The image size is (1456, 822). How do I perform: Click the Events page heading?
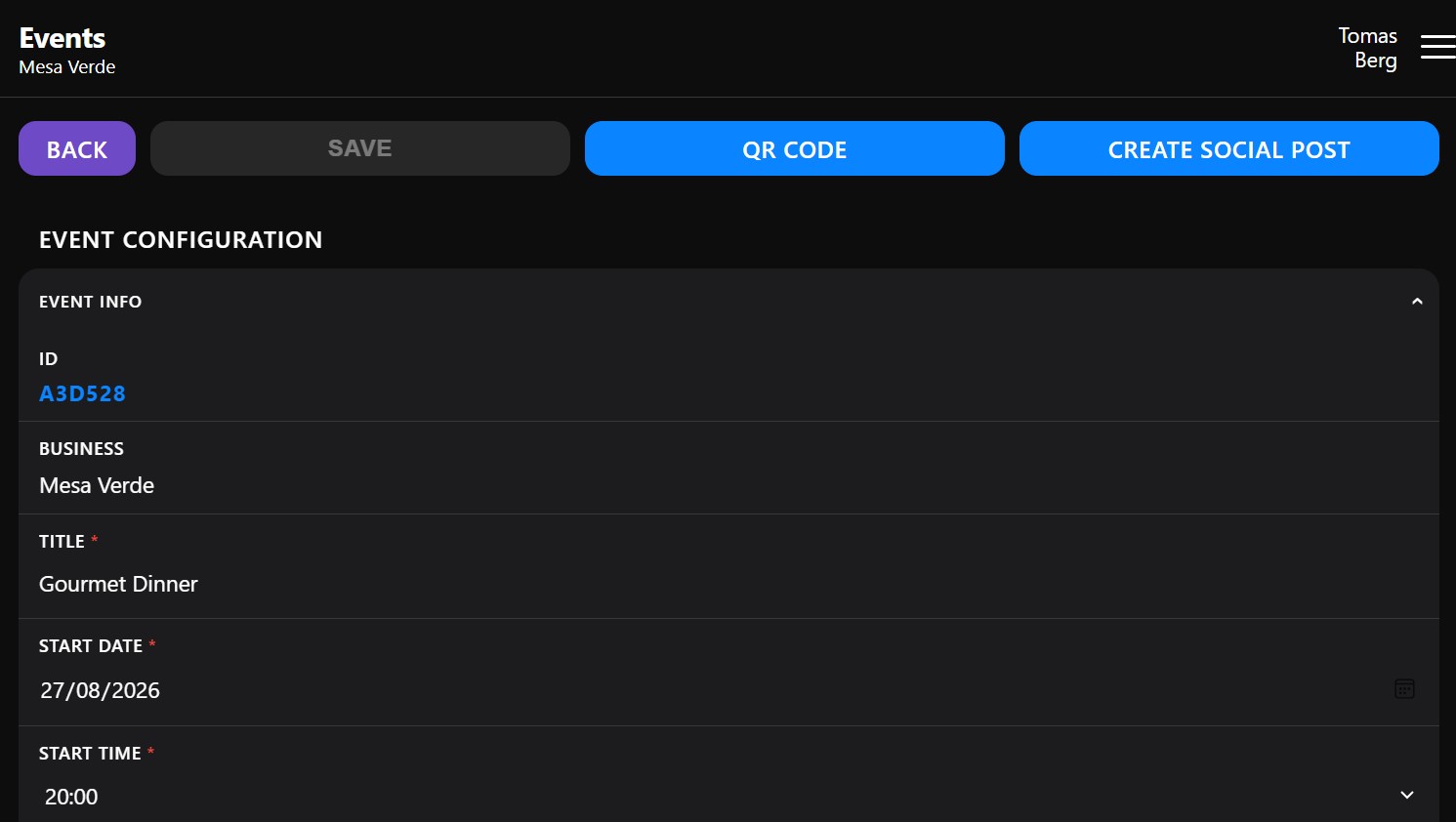click(x=62, y=38)
